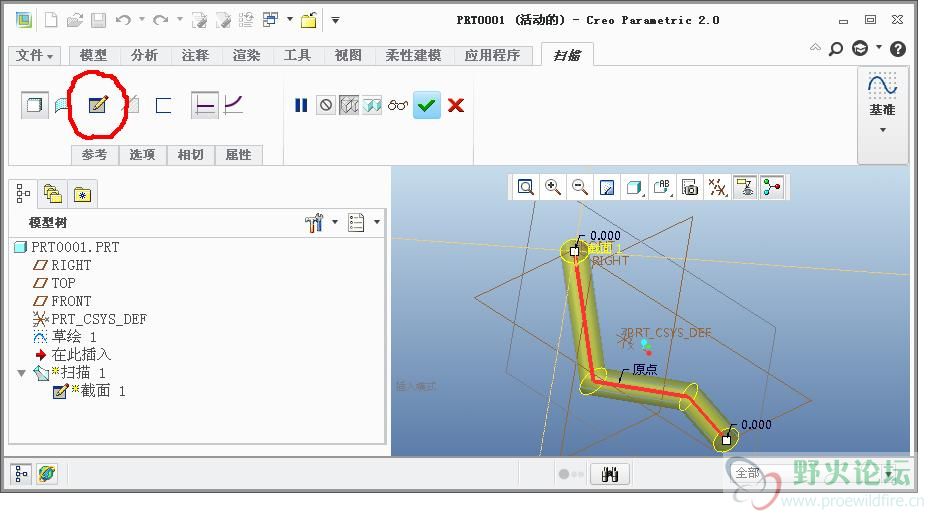This screenshot has height=519, width=934.
Task: Cancel the sweep with red X
Action: click(x=456, y=105)
